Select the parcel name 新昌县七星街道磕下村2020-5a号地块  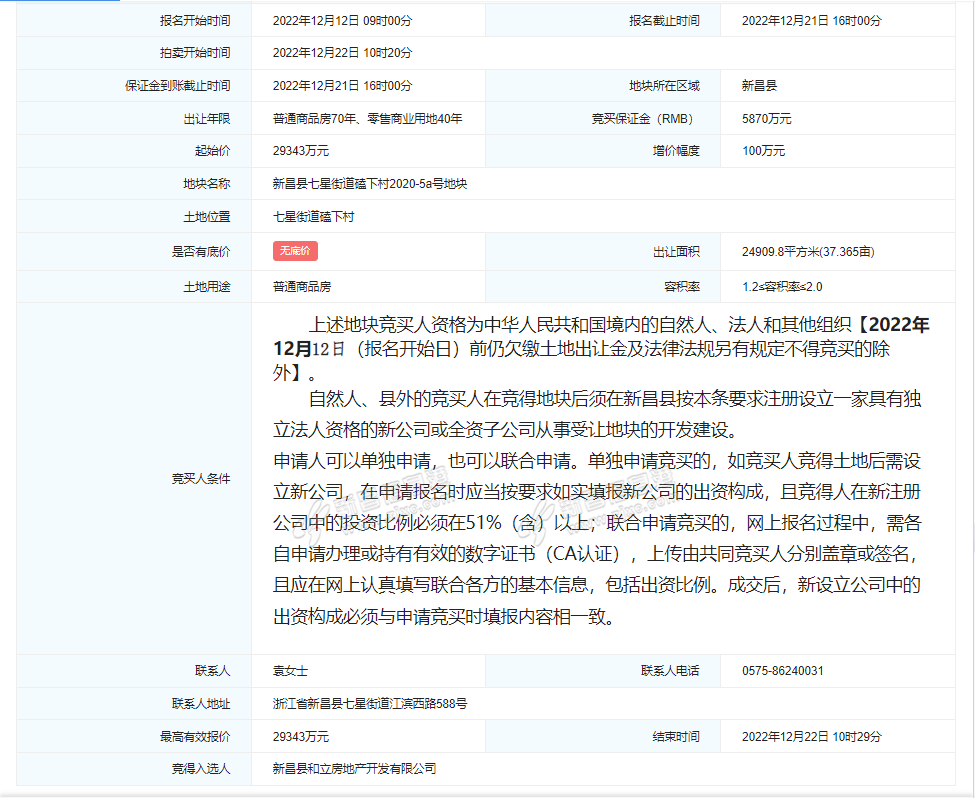370,184
